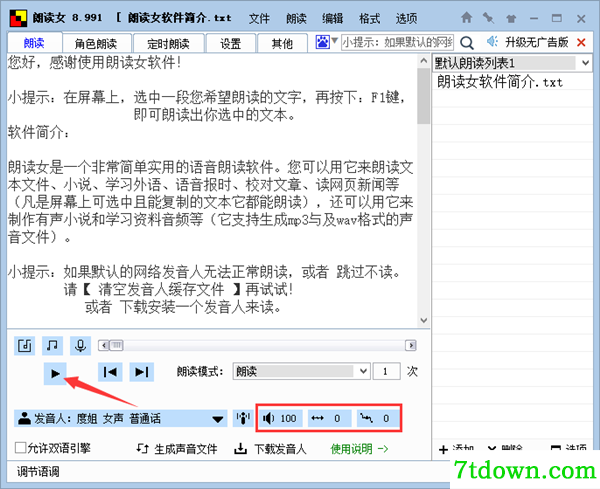This screenshot has width=600, height=489.
Task: Click the repeat count field showing 1
Action: point(386,371)
